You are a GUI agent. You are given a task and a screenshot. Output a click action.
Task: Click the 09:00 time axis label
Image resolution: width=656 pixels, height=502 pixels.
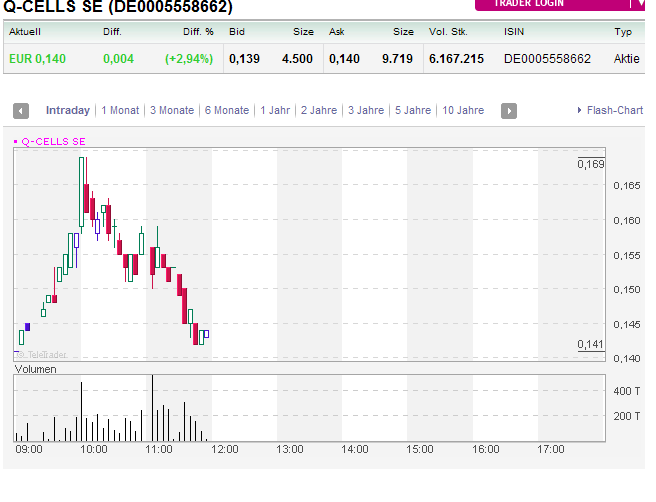[x=29, y=450]
